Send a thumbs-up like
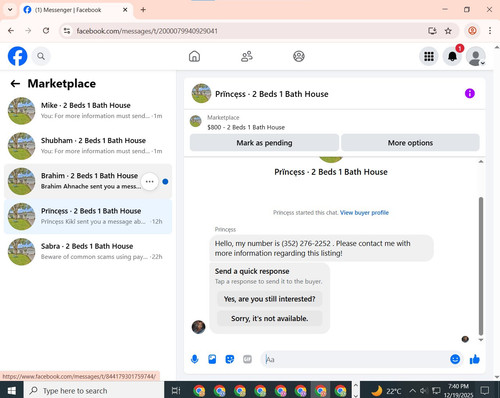 (474, 359)
